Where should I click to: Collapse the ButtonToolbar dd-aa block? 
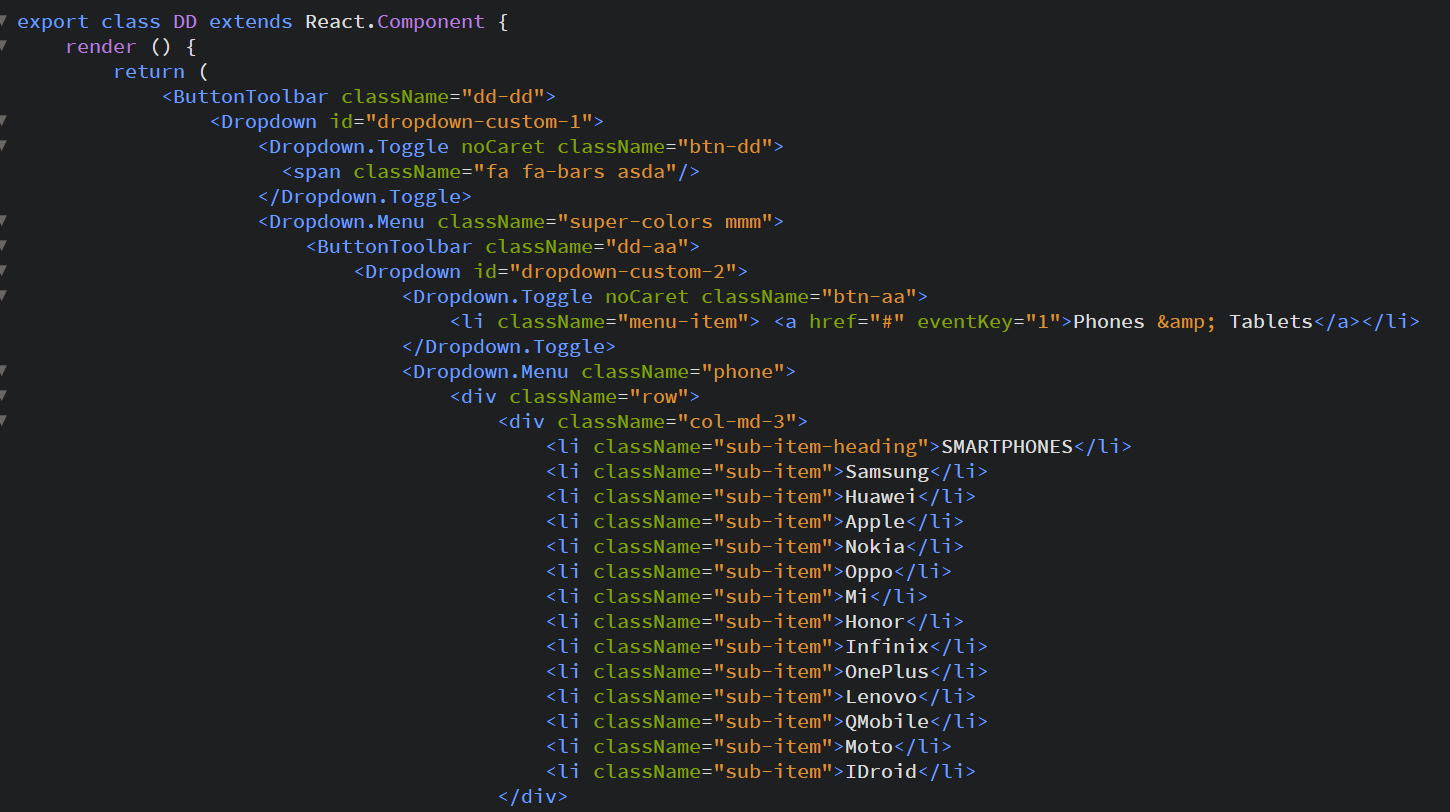tap(6, 245)
